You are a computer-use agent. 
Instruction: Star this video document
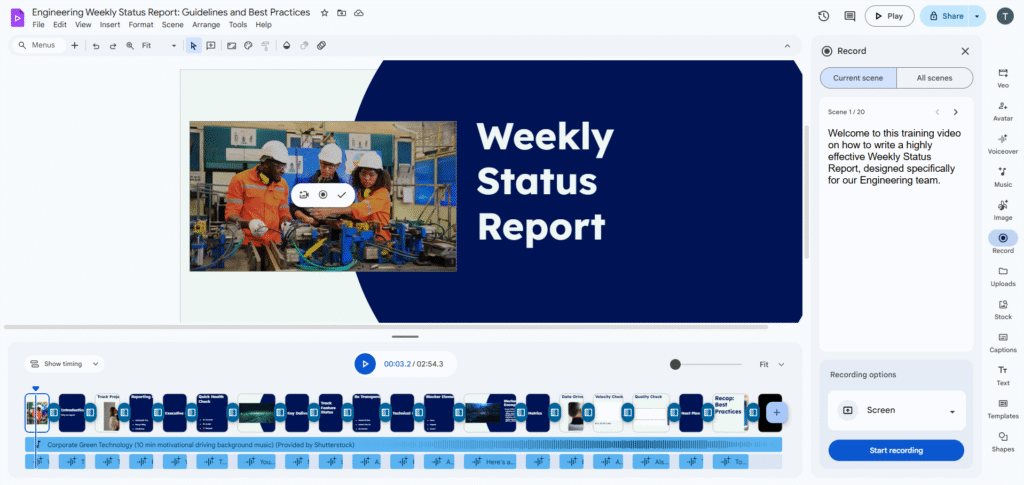coord(324,12)
